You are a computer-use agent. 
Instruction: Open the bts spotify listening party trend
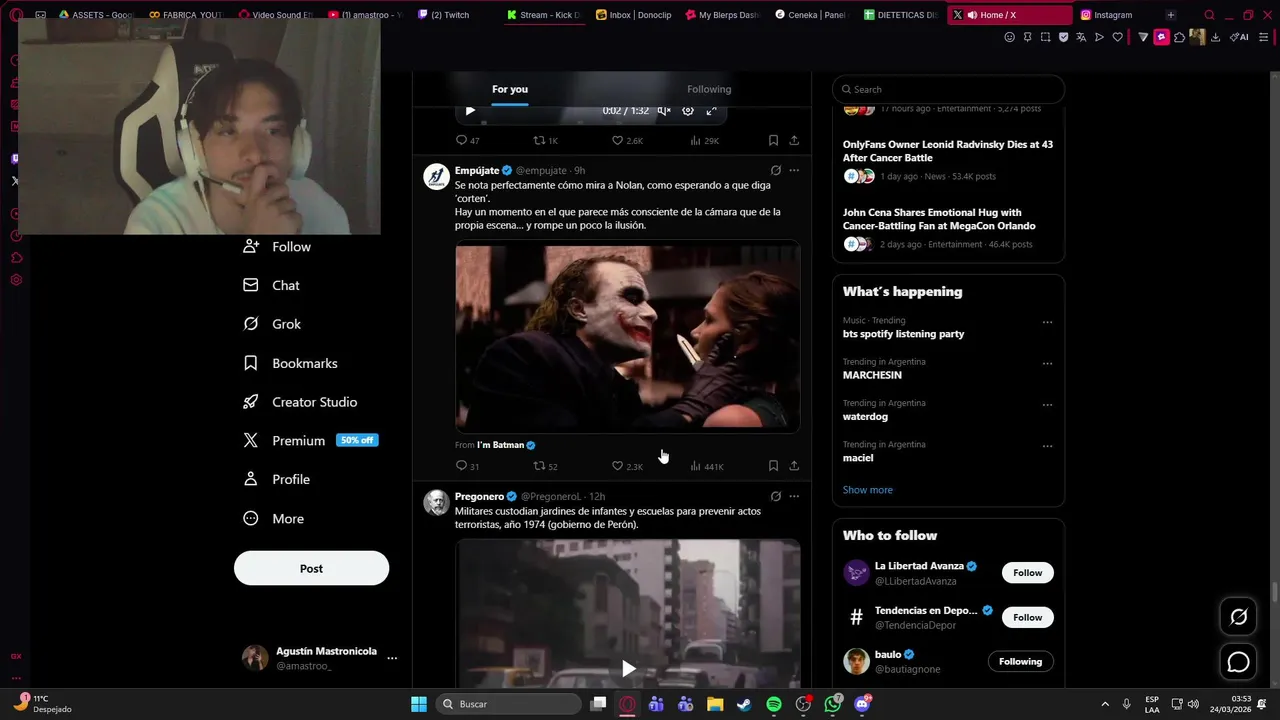(903, 334)
